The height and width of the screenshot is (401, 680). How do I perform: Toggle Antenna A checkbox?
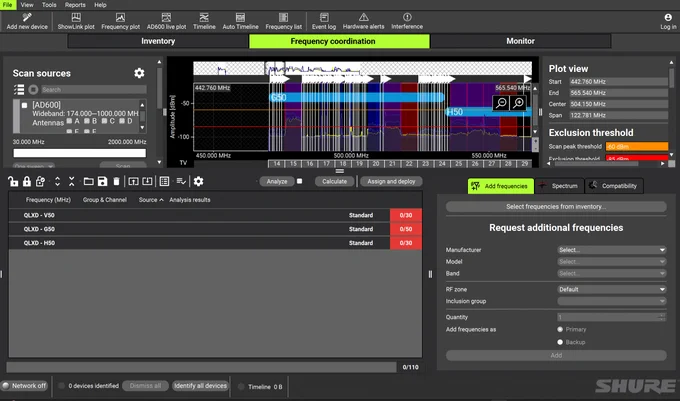[x=69, y=121]
